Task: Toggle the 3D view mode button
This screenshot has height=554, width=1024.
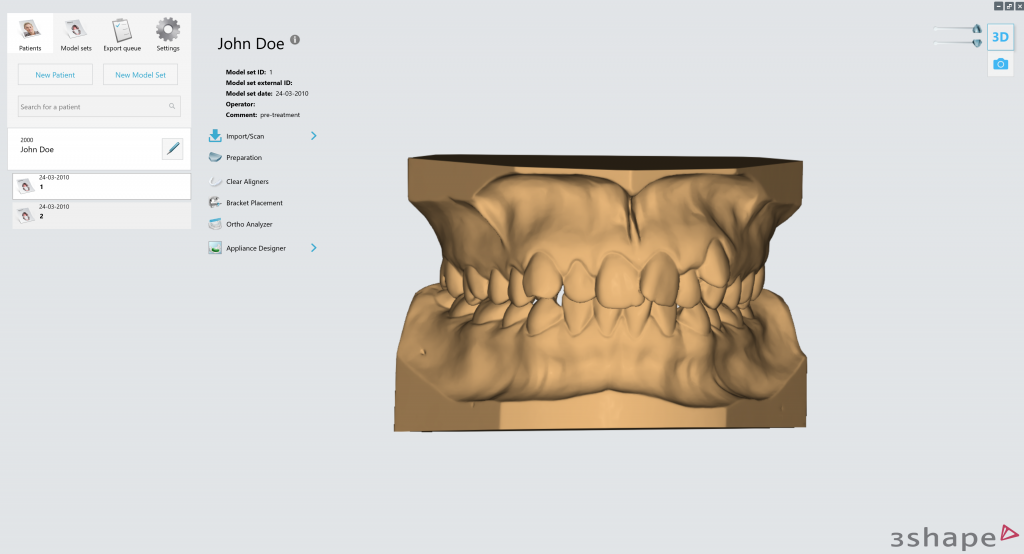Action: [1000, 38]
